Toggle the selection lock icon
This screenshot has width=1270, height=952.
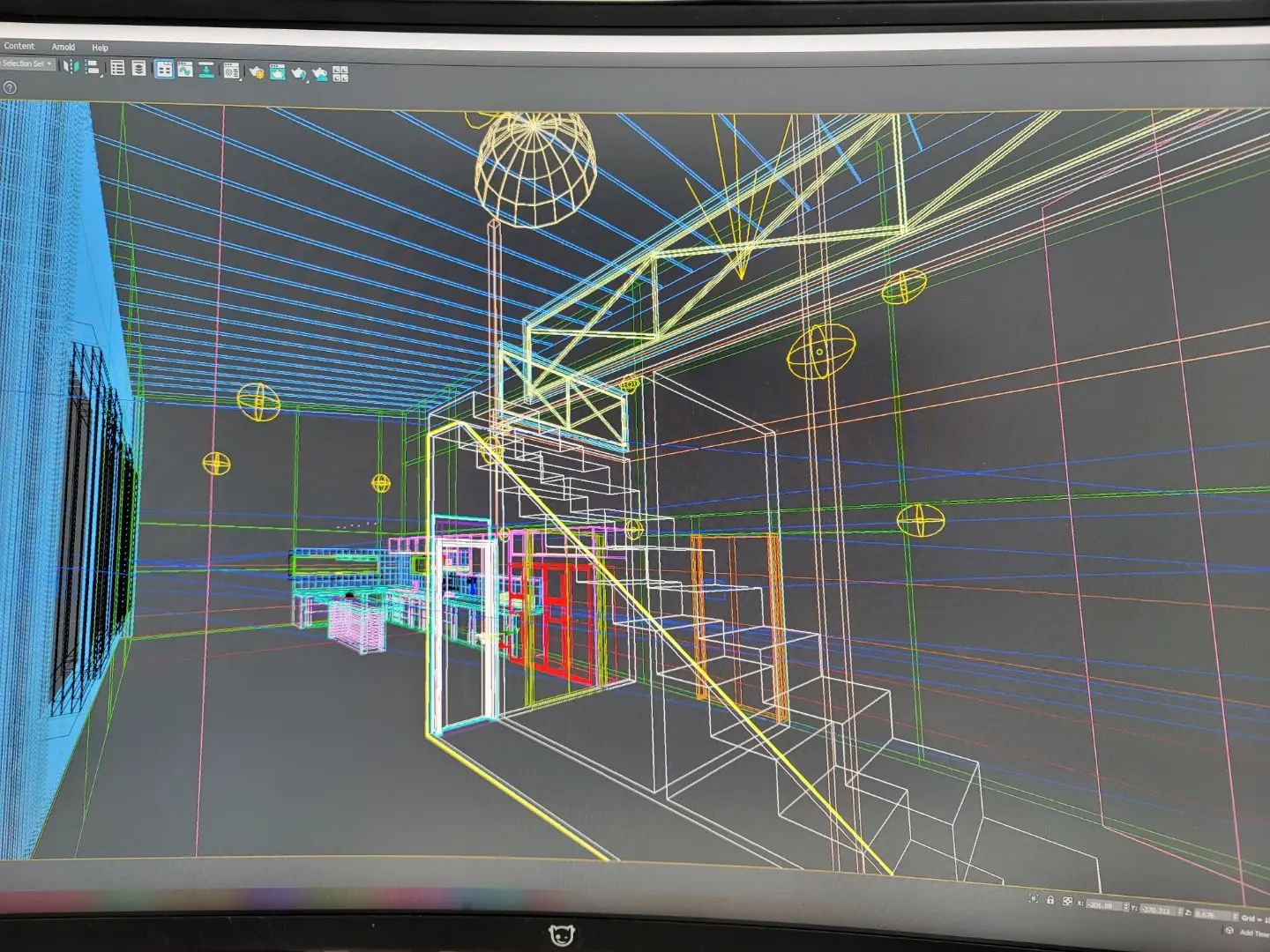(1050, 900)
